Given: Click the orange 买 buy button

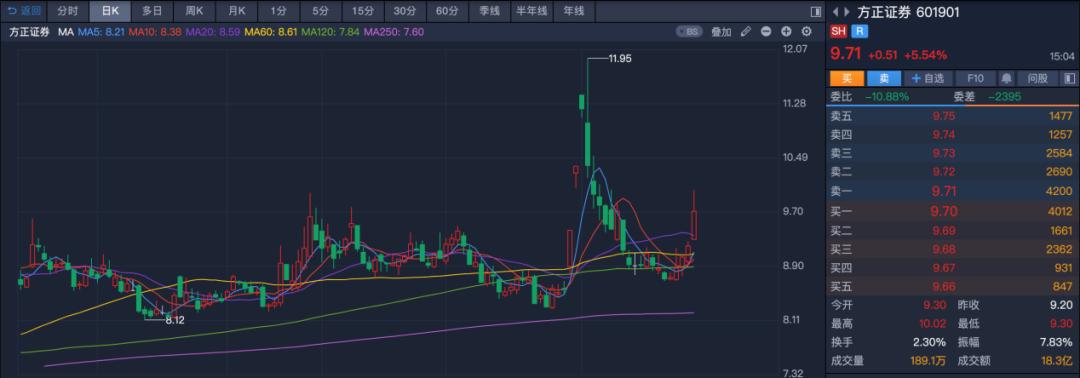Looking at the screenshot, I should click(847, 79).
